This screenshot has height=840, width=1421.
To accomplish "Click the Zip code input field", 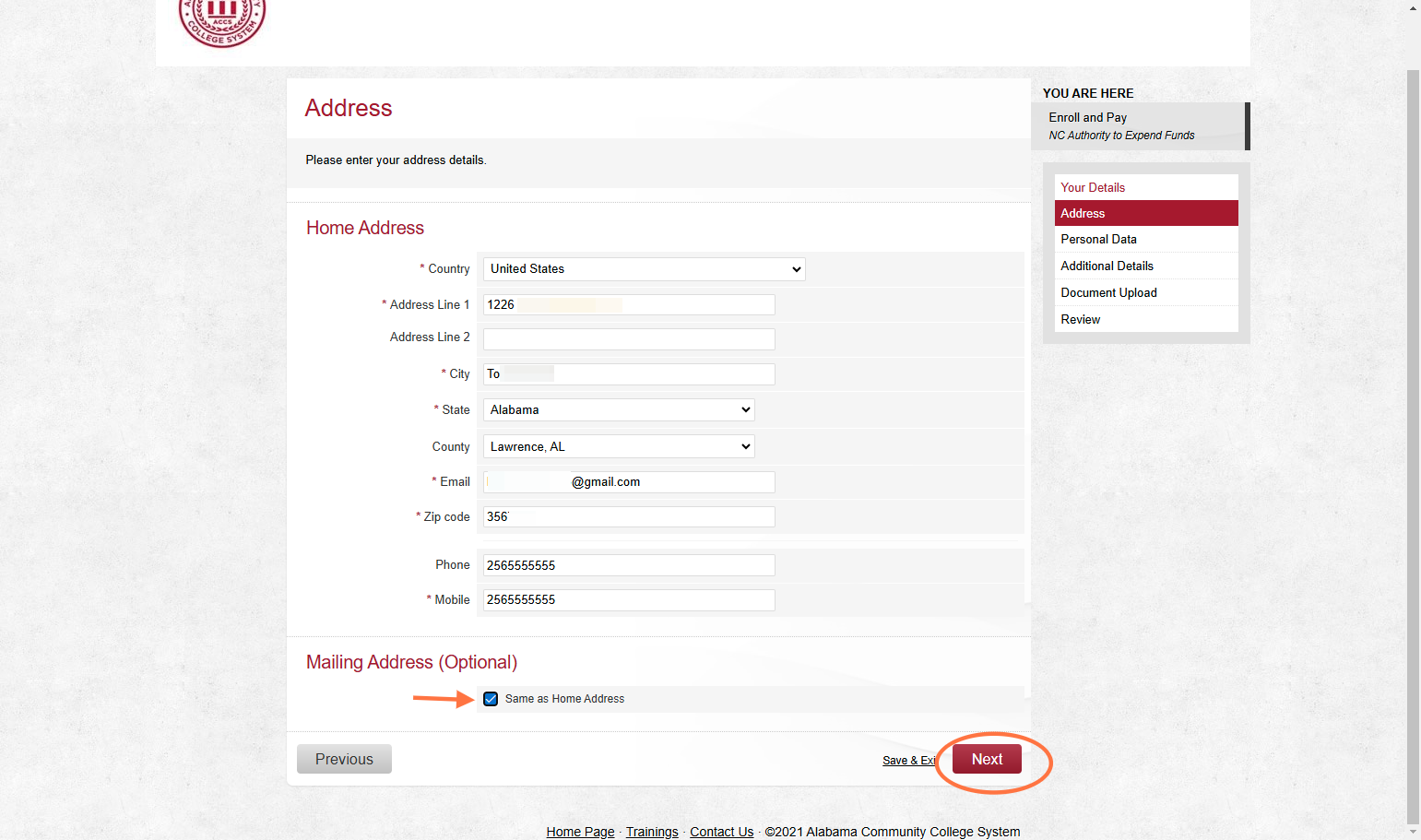I will [x=629, y=517].
